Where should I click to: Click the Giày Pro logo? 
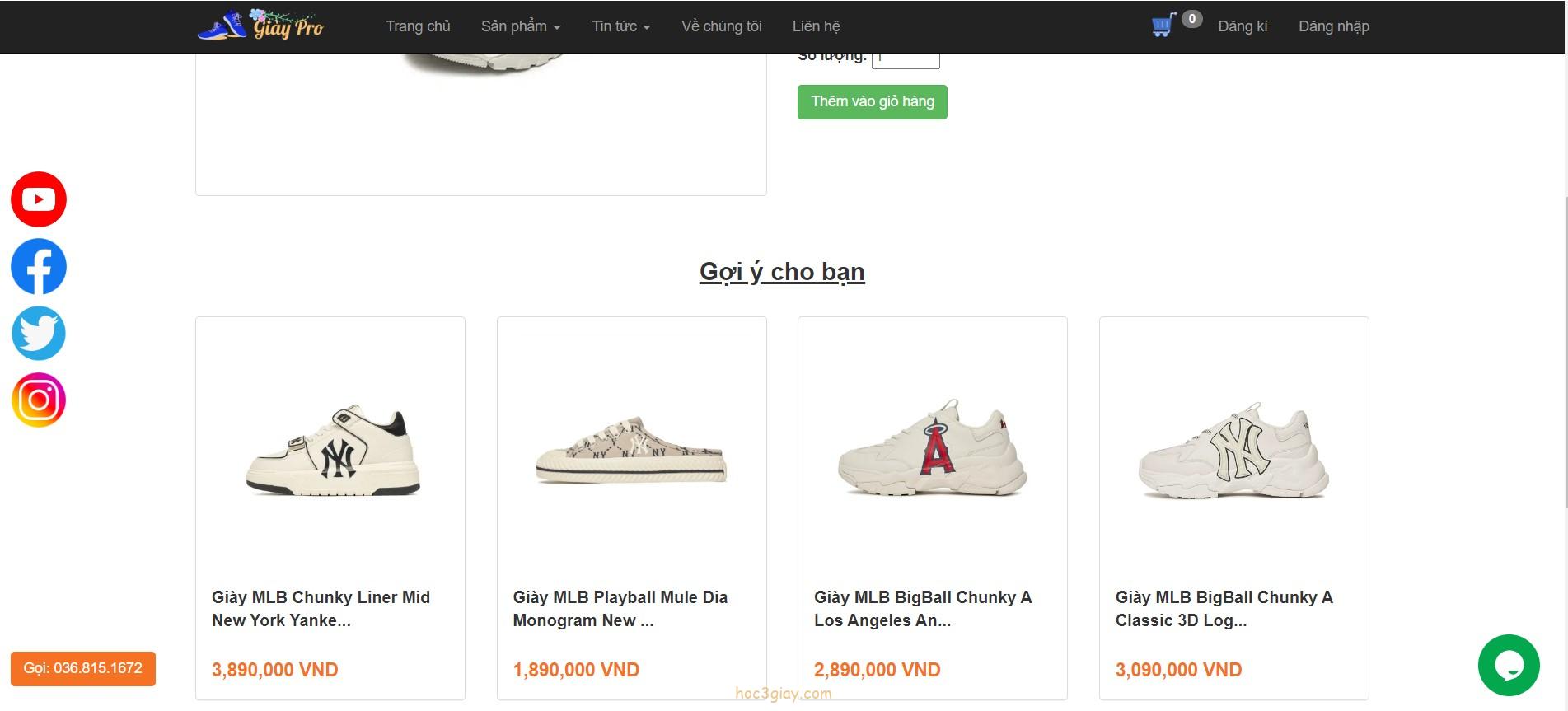click(261, 26)
